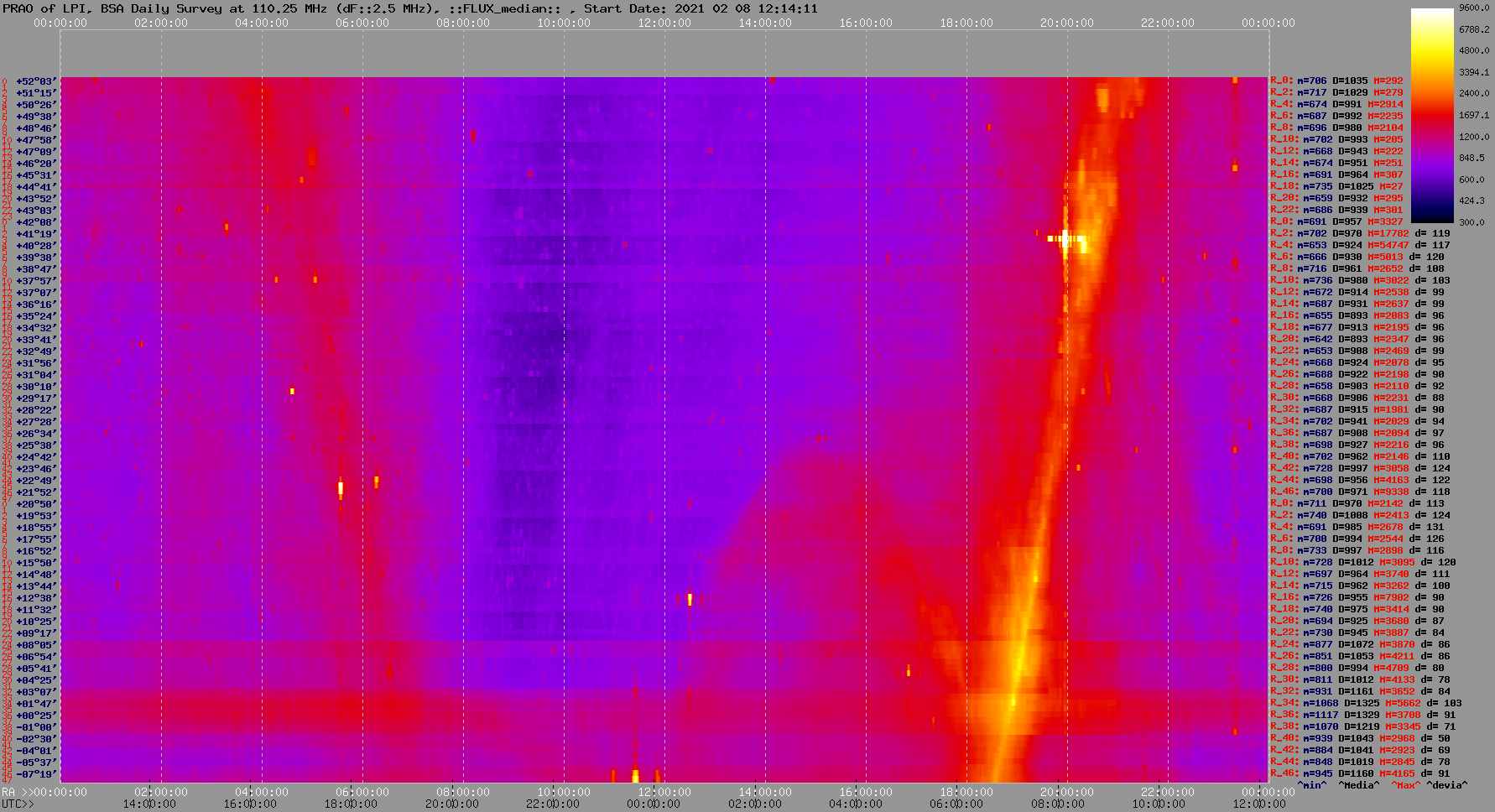Click the stats row with m=706 D=1035
The height and width of the screenshot is (812, 1495).
click(x=1336, y=81)
